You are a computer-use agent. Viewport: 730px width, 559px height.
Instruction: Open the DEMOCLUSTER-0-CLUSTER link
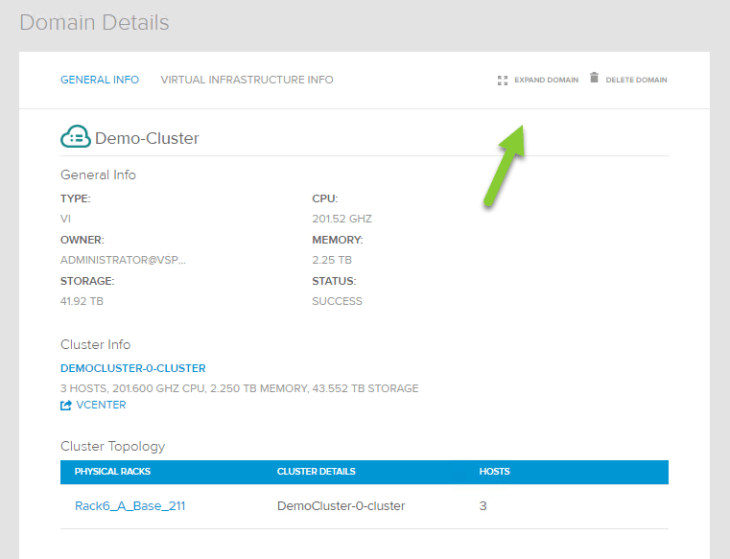[x=133, y=369]
